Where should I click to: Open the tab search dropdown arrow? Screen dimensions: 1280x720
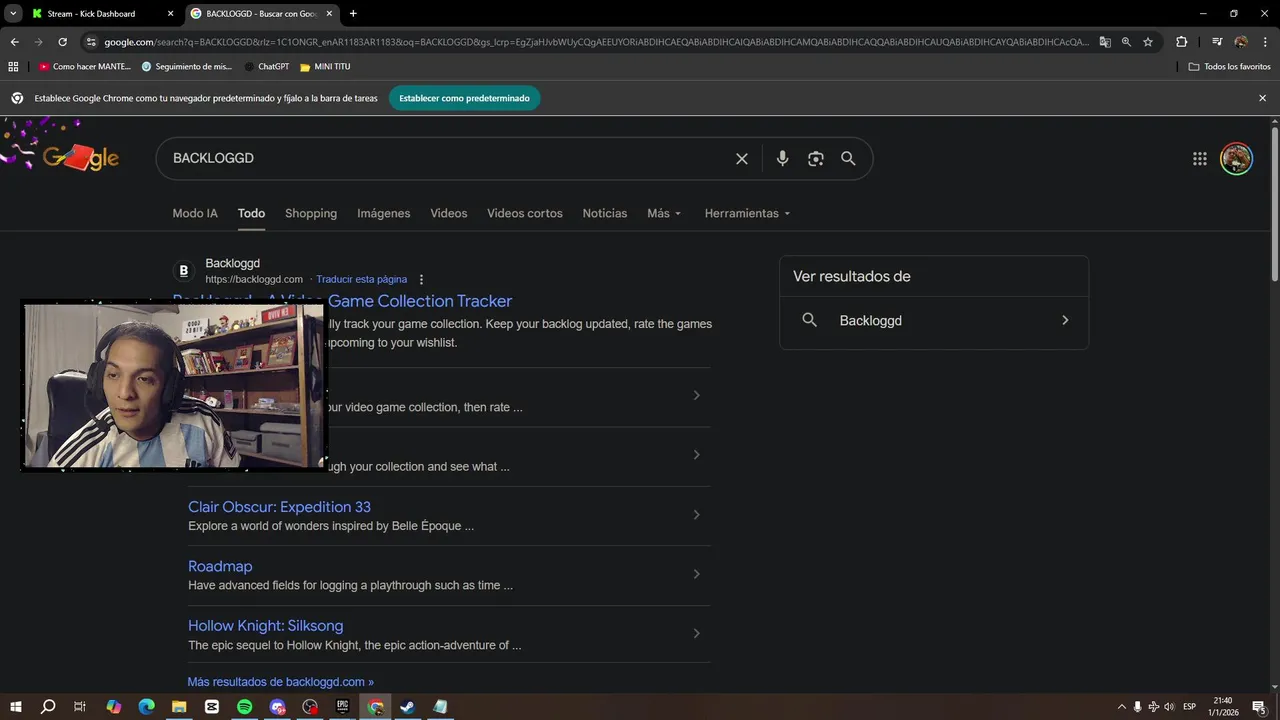click(x=14, y=14)
